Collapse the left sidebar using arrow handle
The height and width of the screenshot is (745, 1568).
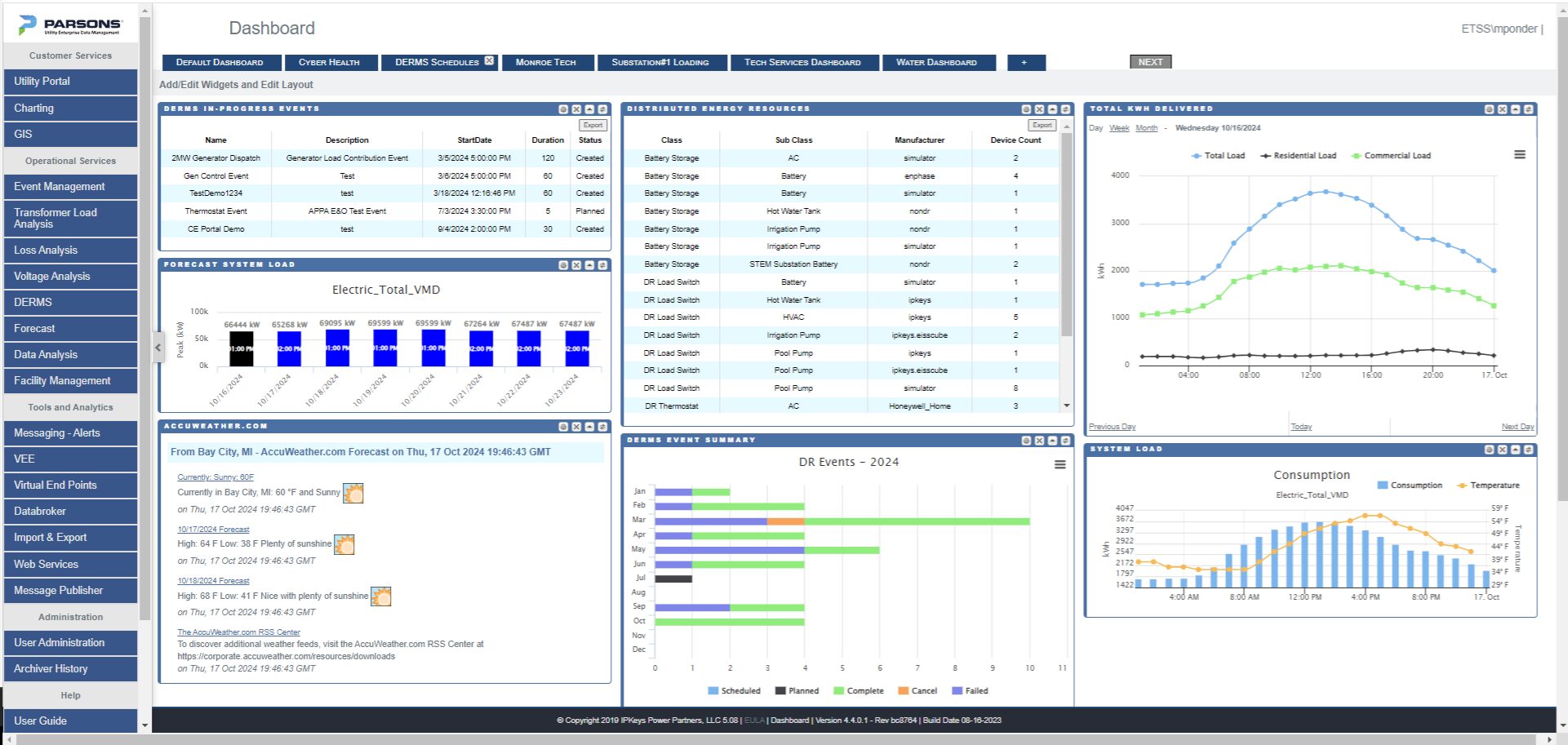click(158, 348)
